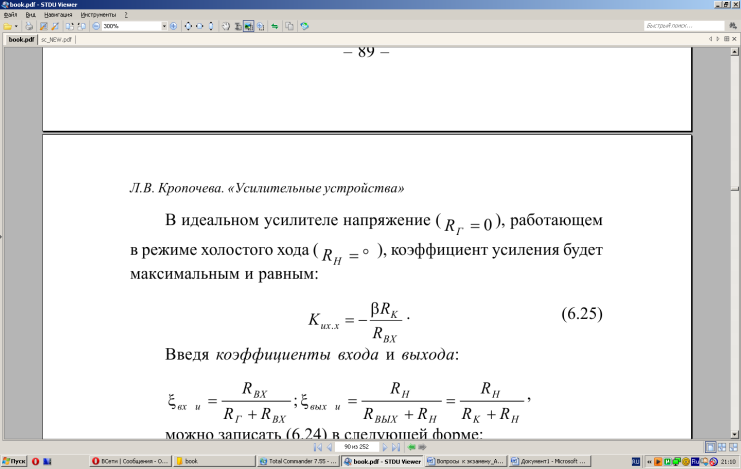Click the Пуск start button
The height and width of the screenshot is (469, 741).
(x=14, y=461)
